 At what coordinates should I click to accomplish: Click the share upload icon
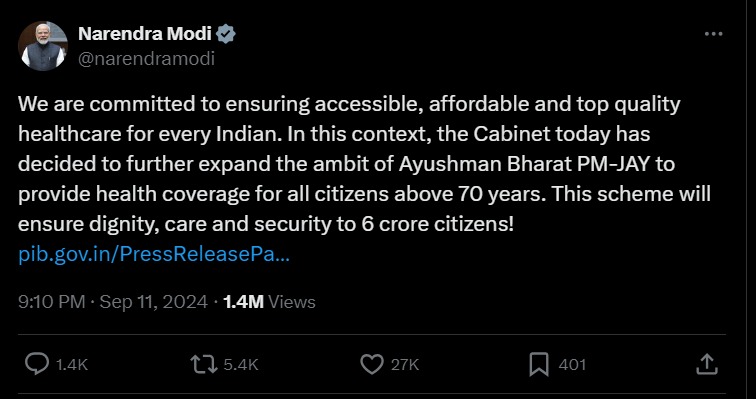(707, 364)
